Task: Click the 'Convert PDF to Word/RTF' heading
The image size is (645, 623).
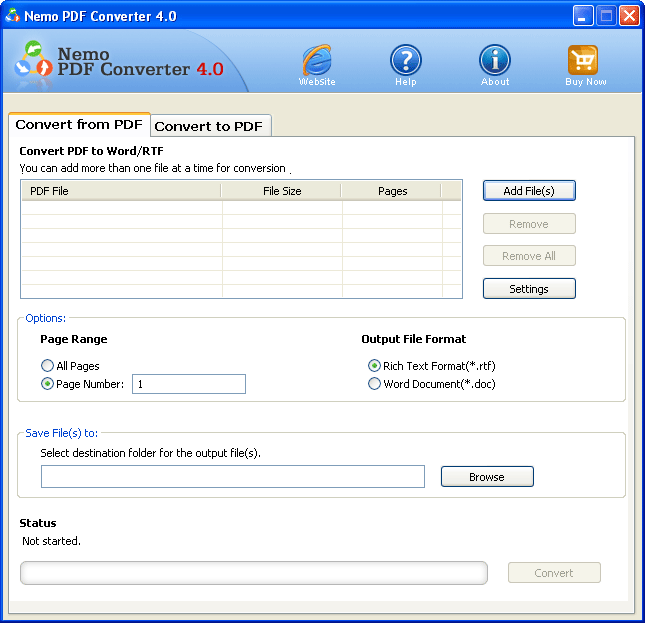Action: coord(91,151)
